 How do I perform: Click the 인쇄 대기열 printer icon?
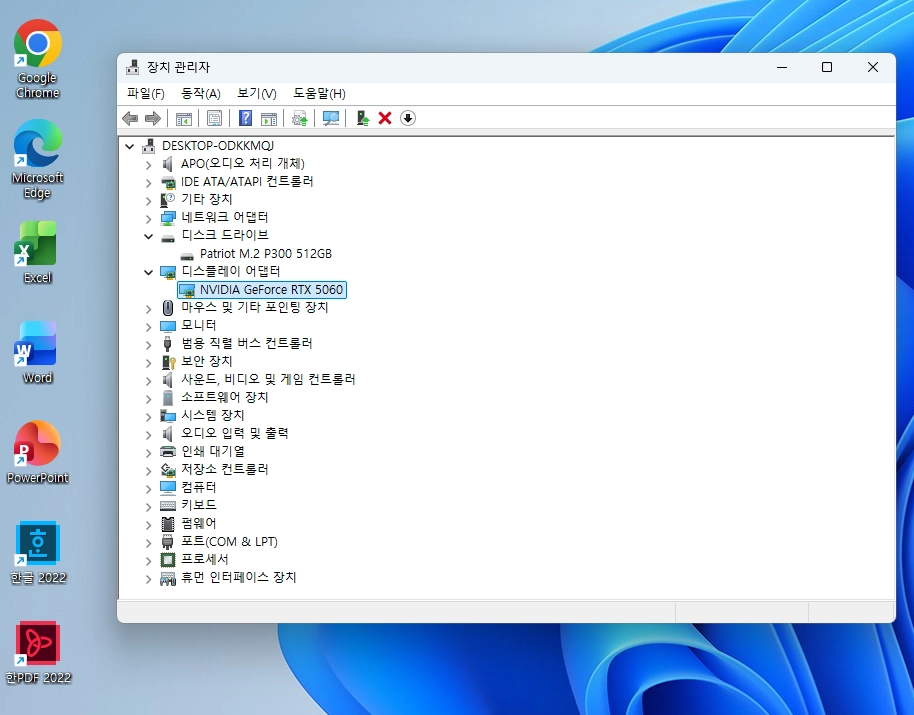pyautogui.click(x=168, y=452)
